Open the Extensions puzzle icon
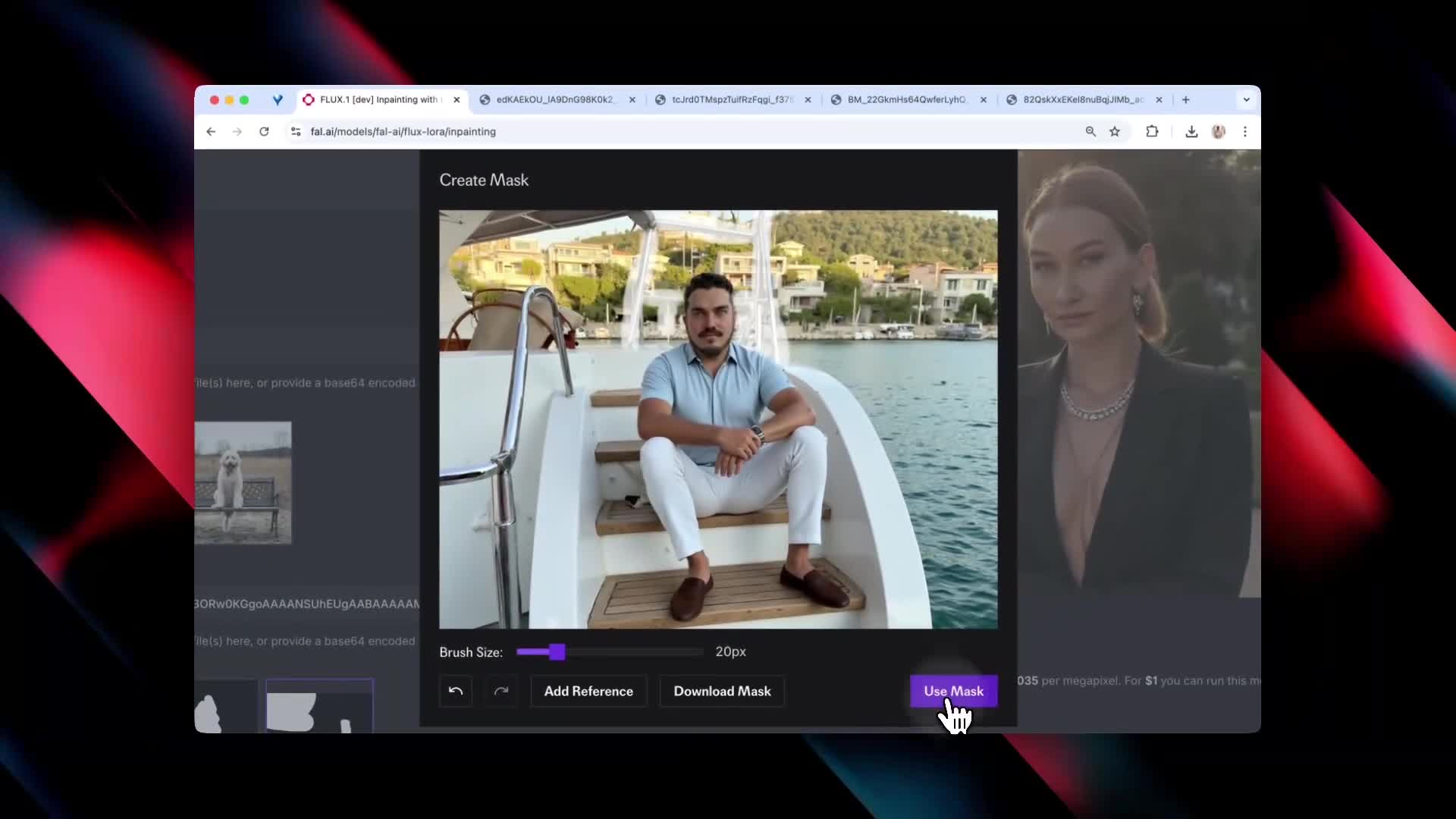The image size is (1456, 819). coord(1152,131)
